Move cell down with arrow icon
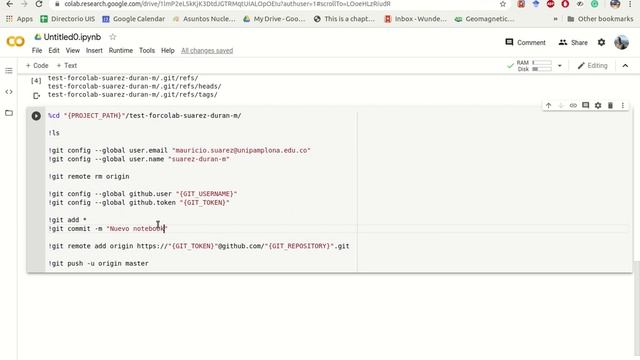The width and height of the screenshot is (640, 360). [x=561, y=105]
